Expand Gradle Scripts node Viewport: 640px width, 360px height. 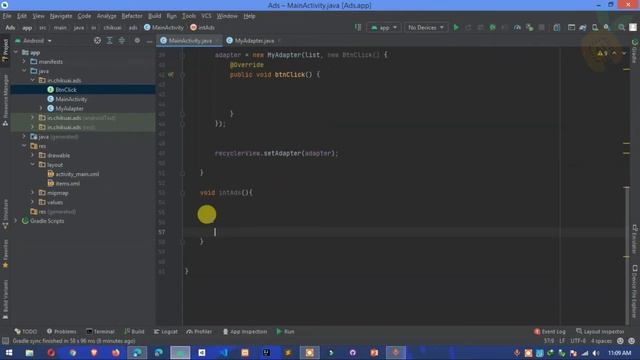16,221
